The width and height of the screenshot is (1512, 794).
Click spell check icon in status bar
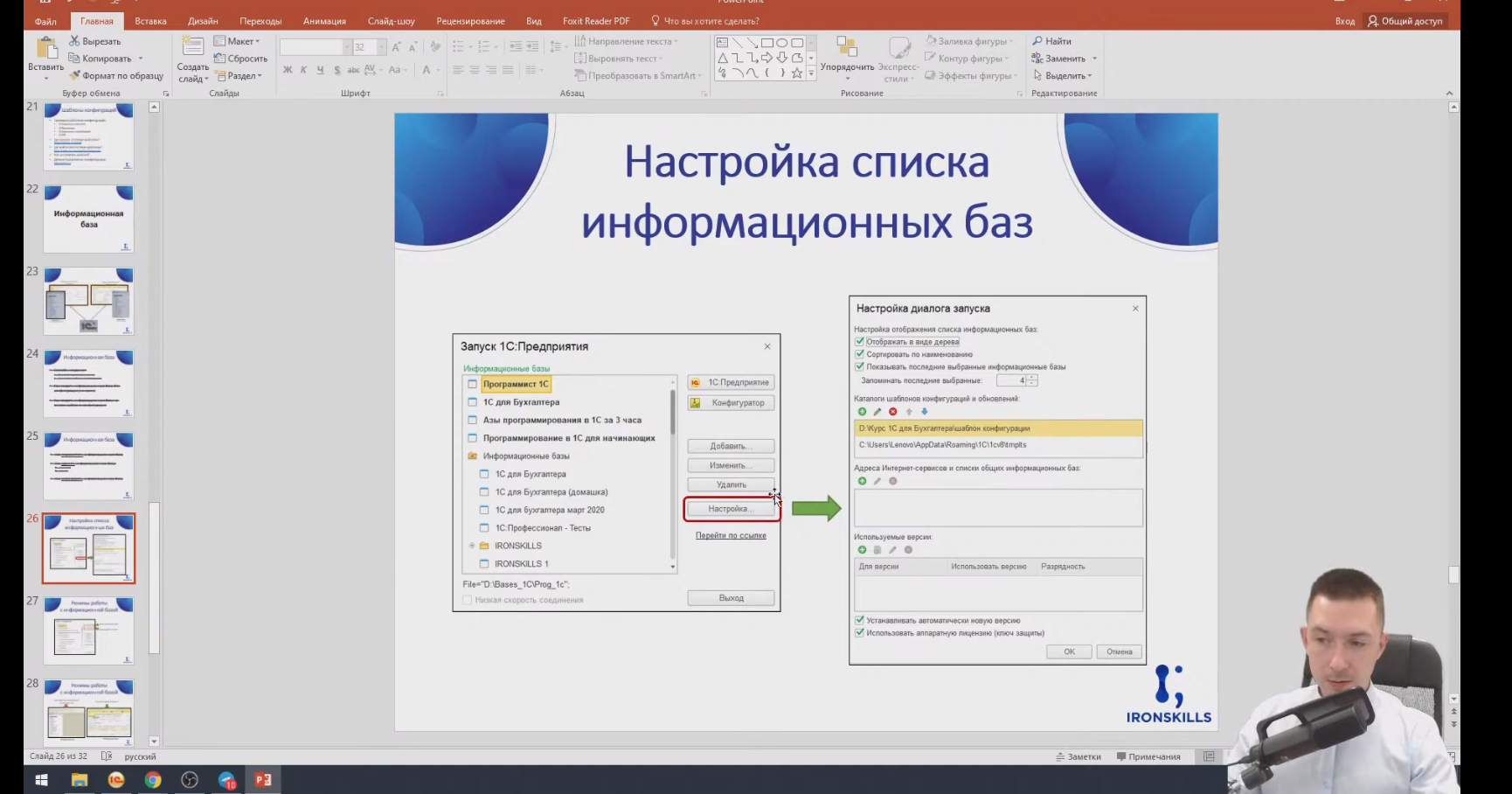(107, 756)
